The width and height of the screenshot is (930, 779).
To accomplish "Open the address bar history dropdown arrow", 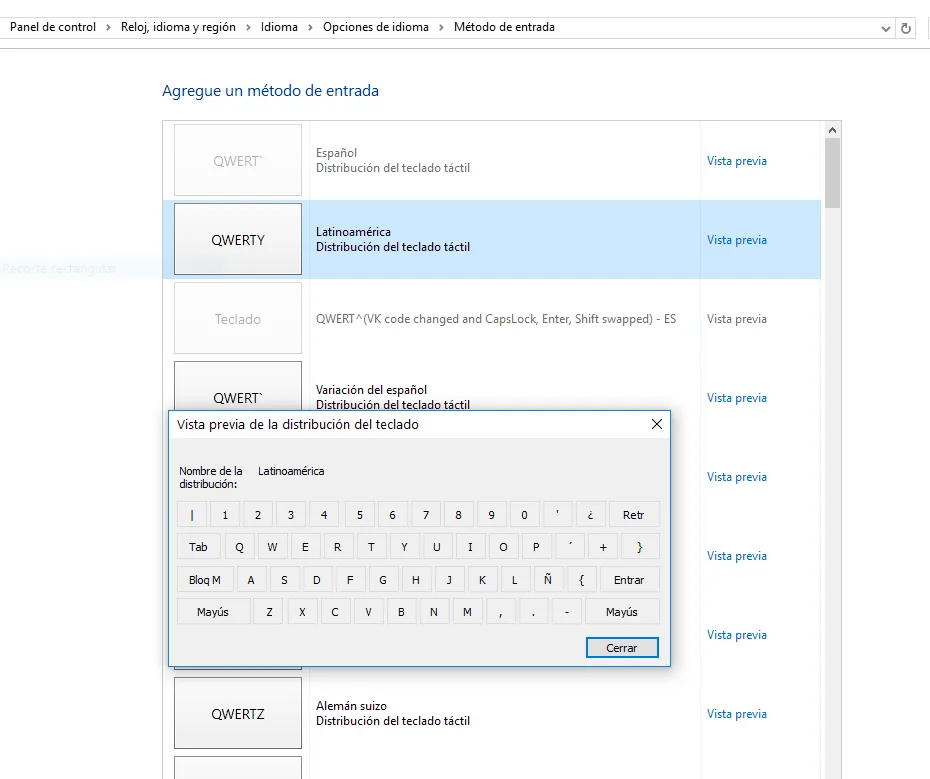I will coord(886,28).
